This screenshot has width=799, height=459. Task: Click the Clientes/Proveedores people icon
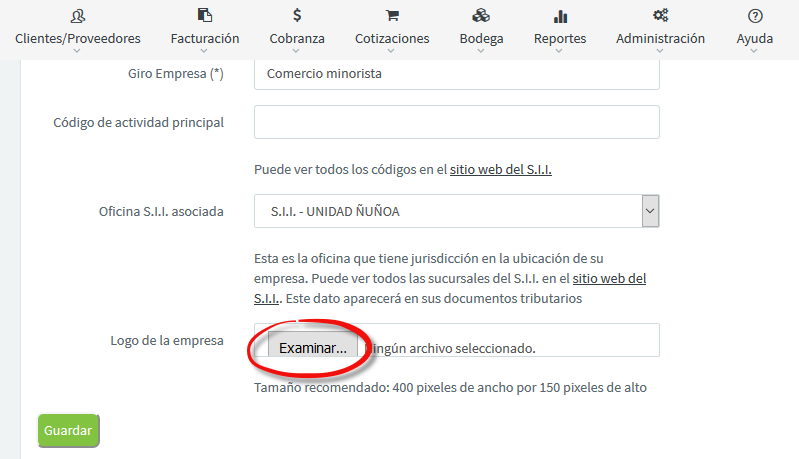77,16
